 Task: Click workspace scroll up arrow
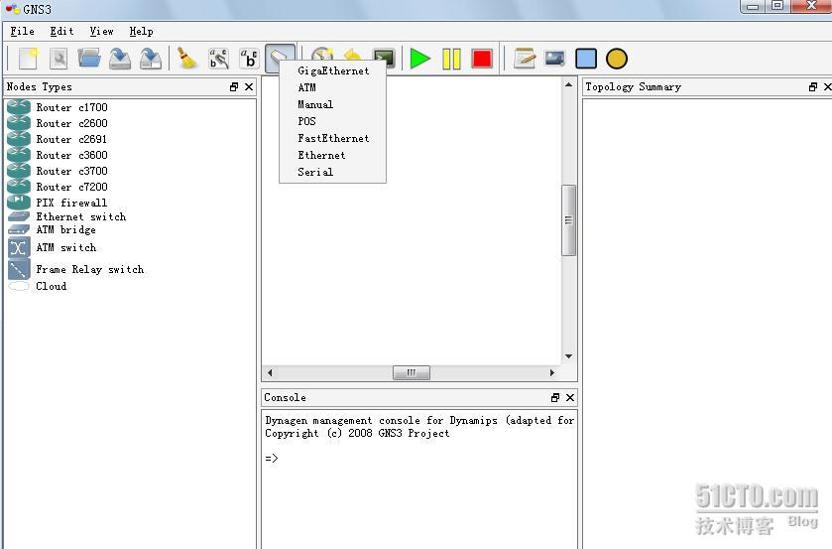[x=568, y=84]
